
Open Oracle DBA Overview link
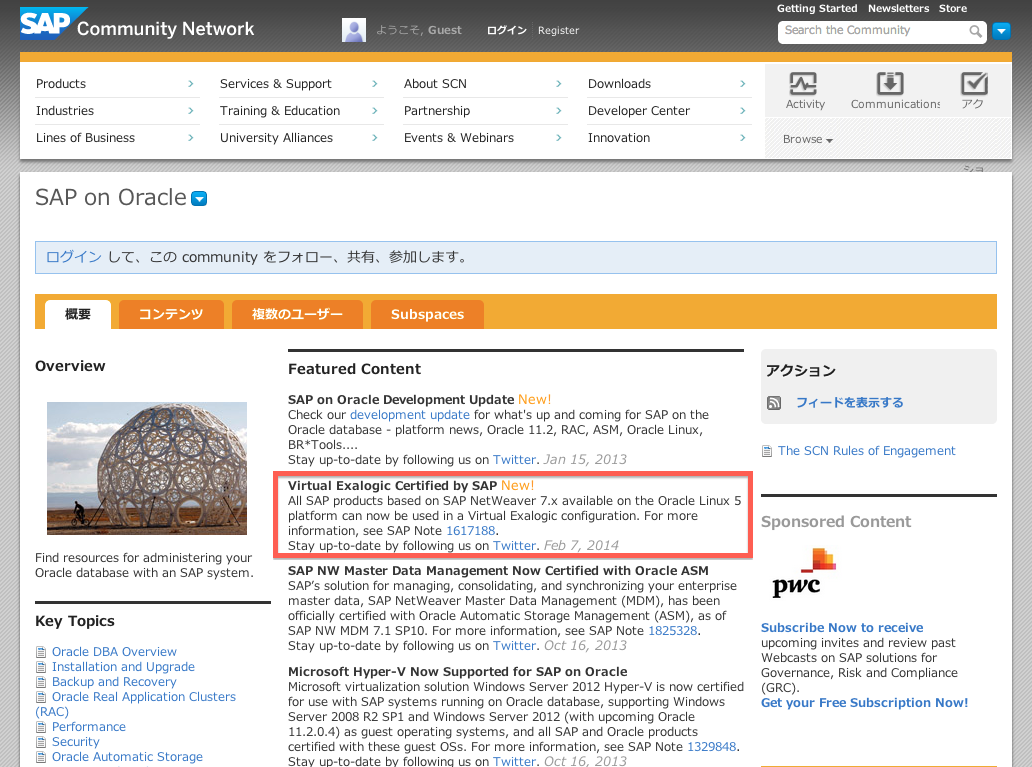tap(114, 652)
